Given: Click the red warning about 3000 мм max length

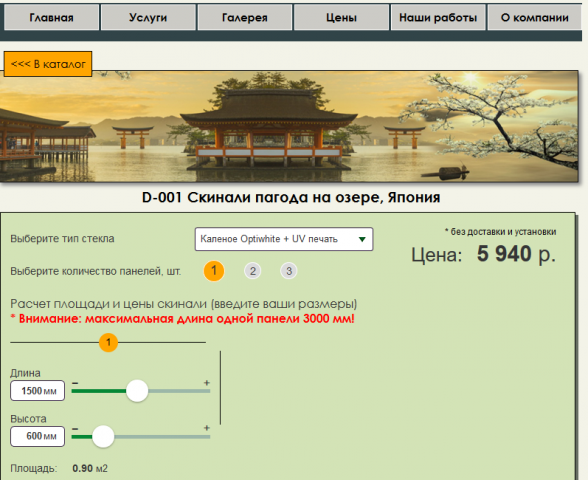Looking at the screenshot, I should pos(182,319).
